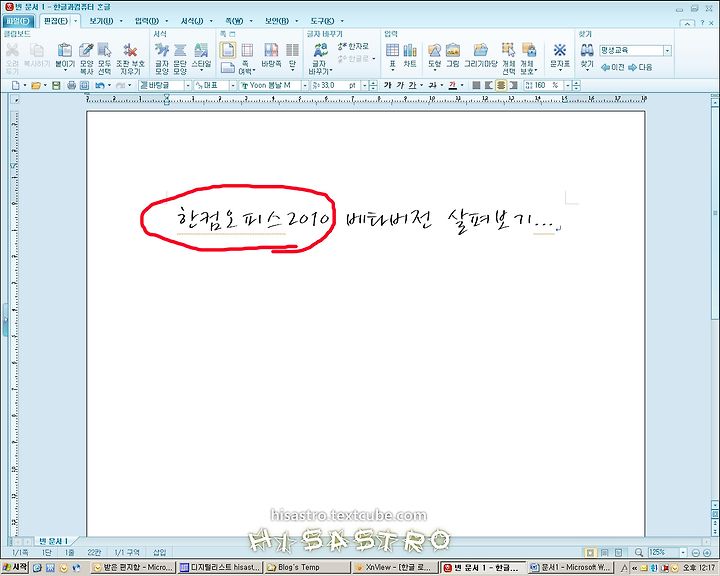Open the View (보기) menu
This screenshot has height=576, width=720.
click(x=101, y=21)
